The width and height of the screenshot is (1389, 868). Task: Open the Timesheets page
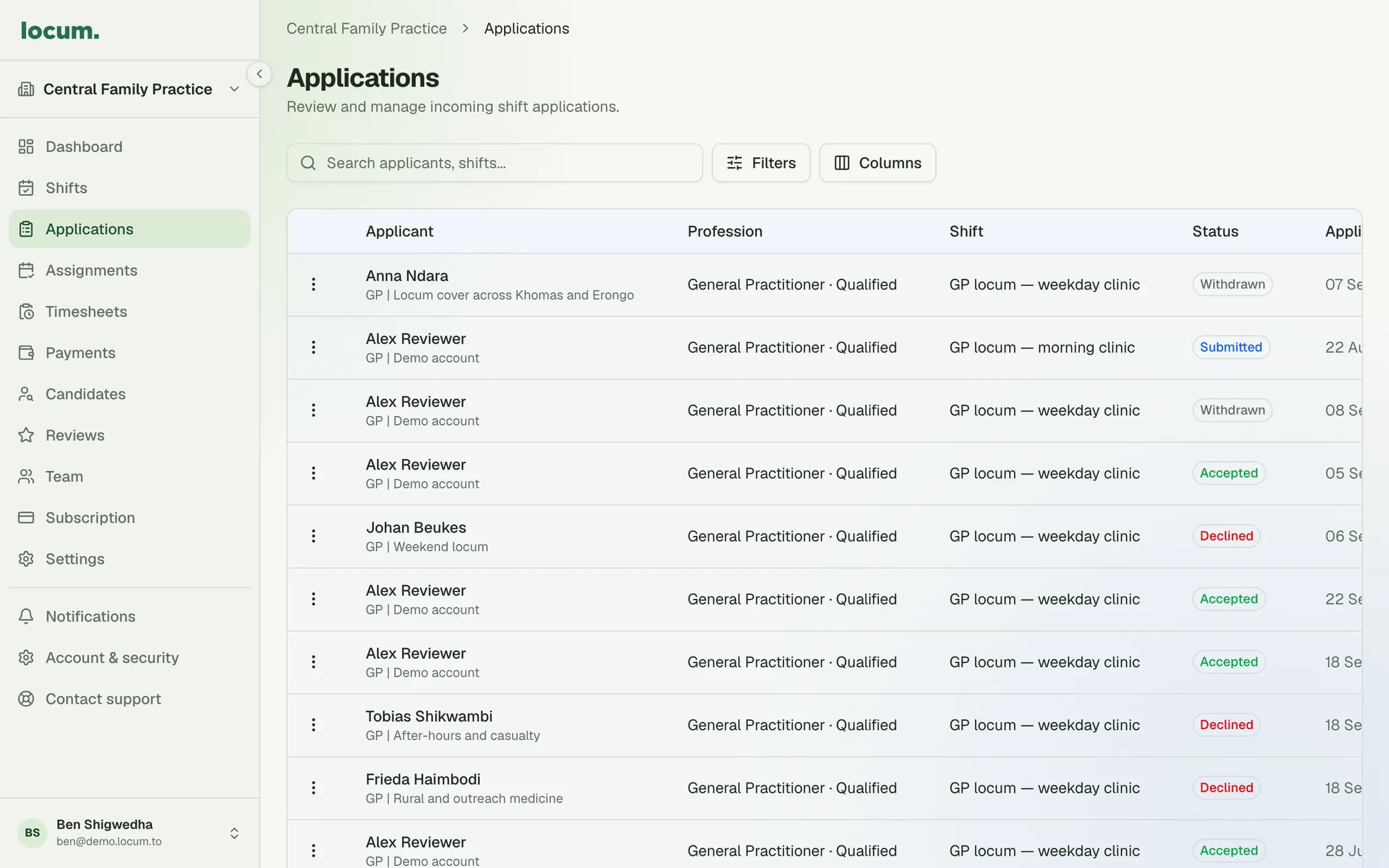(130, 311)
